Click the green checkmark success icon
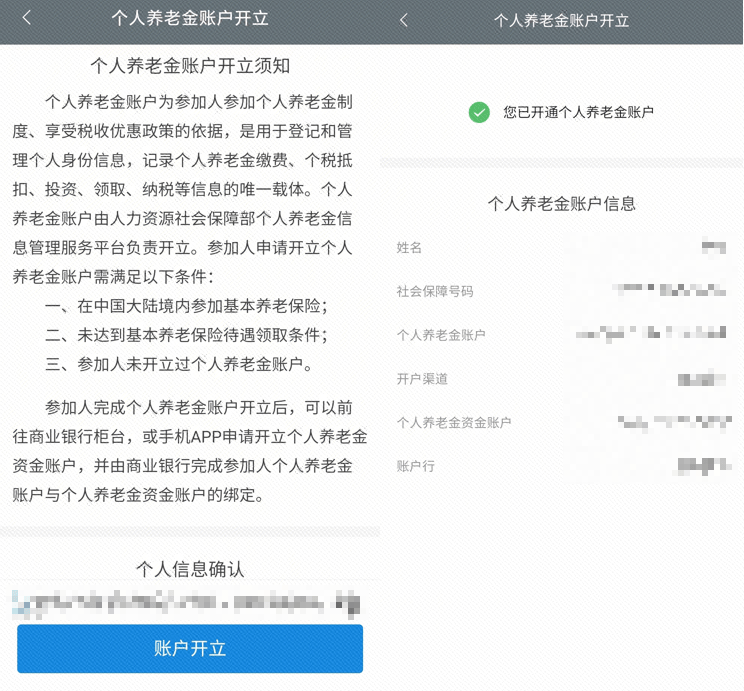 click(479, 112)
